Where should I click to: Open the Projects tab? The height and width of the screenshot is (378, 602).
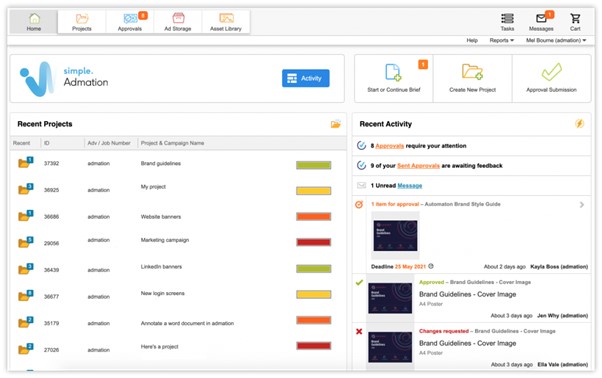click(82, 22)
